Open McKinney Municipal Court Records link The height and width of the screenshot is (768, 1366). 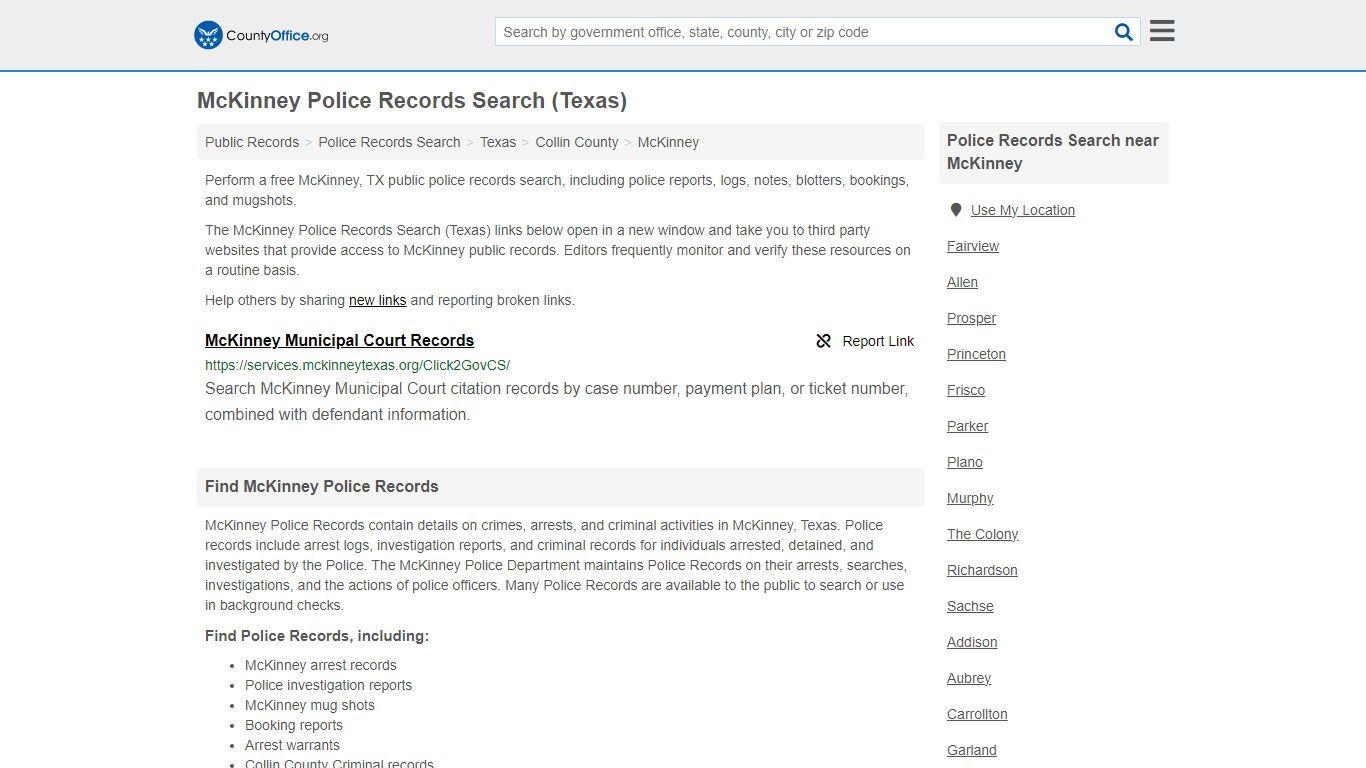click(x=339, y=340)
